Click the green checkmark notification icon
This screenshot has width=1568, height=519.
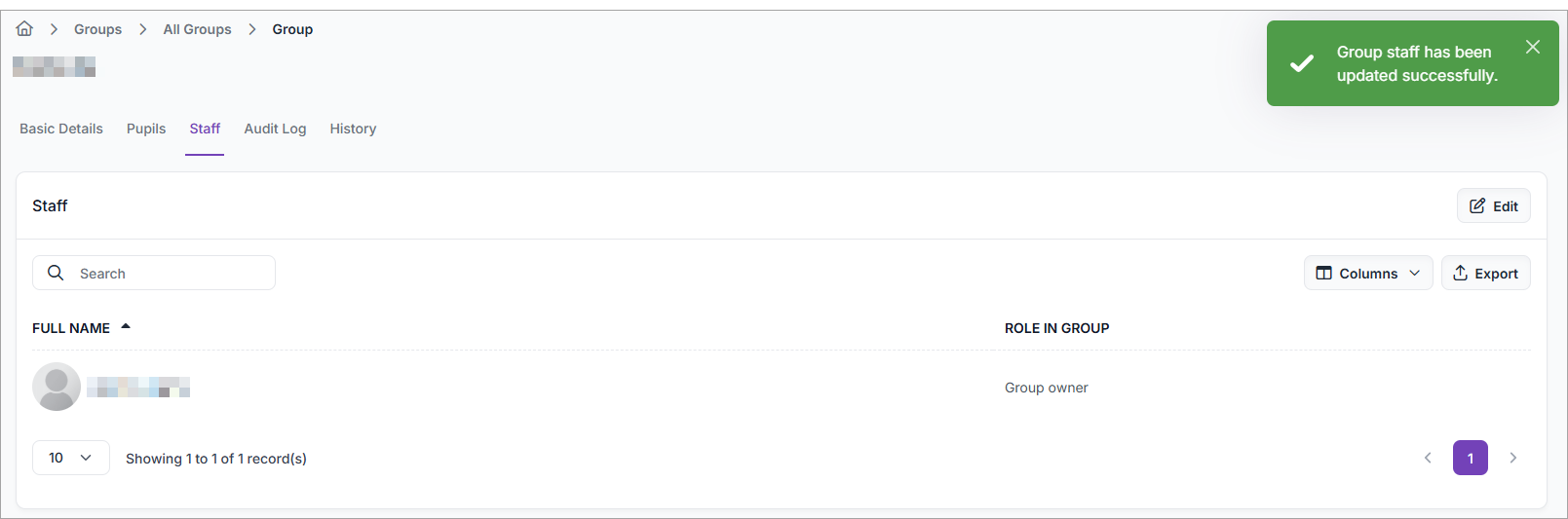point(1302,64)
